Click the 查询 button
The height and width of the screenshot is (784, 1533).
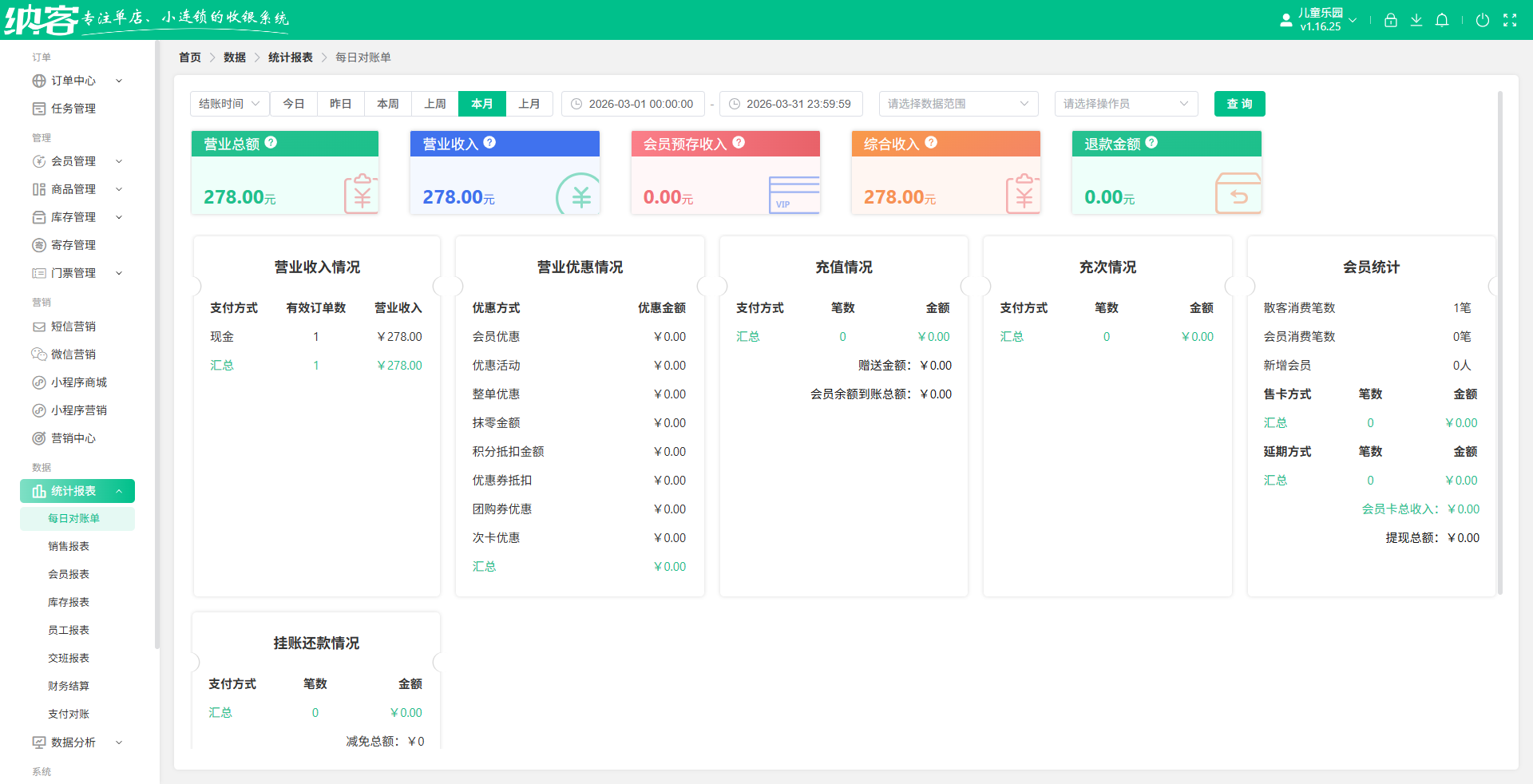1239,103
